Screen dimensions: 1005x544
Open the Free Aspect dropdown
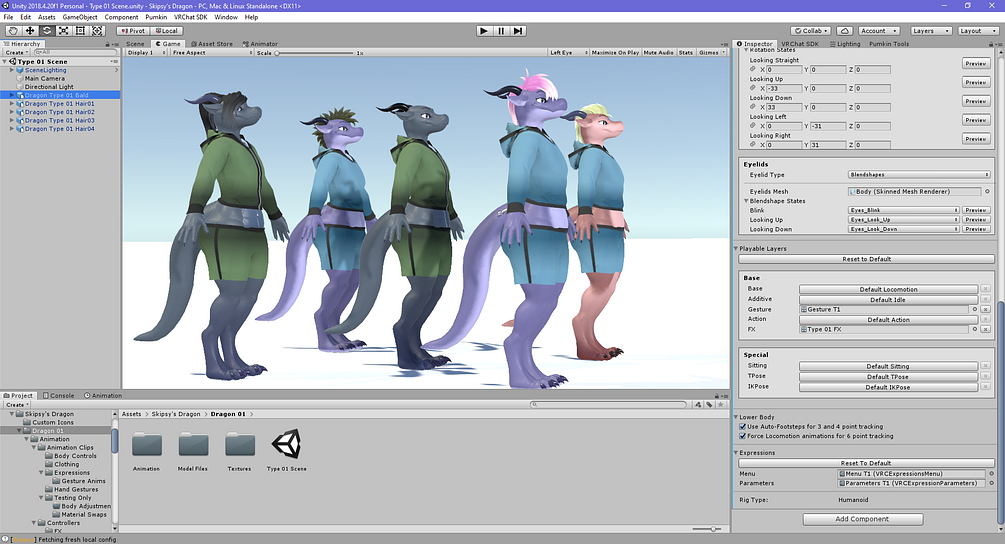click(x=212, y=53)
